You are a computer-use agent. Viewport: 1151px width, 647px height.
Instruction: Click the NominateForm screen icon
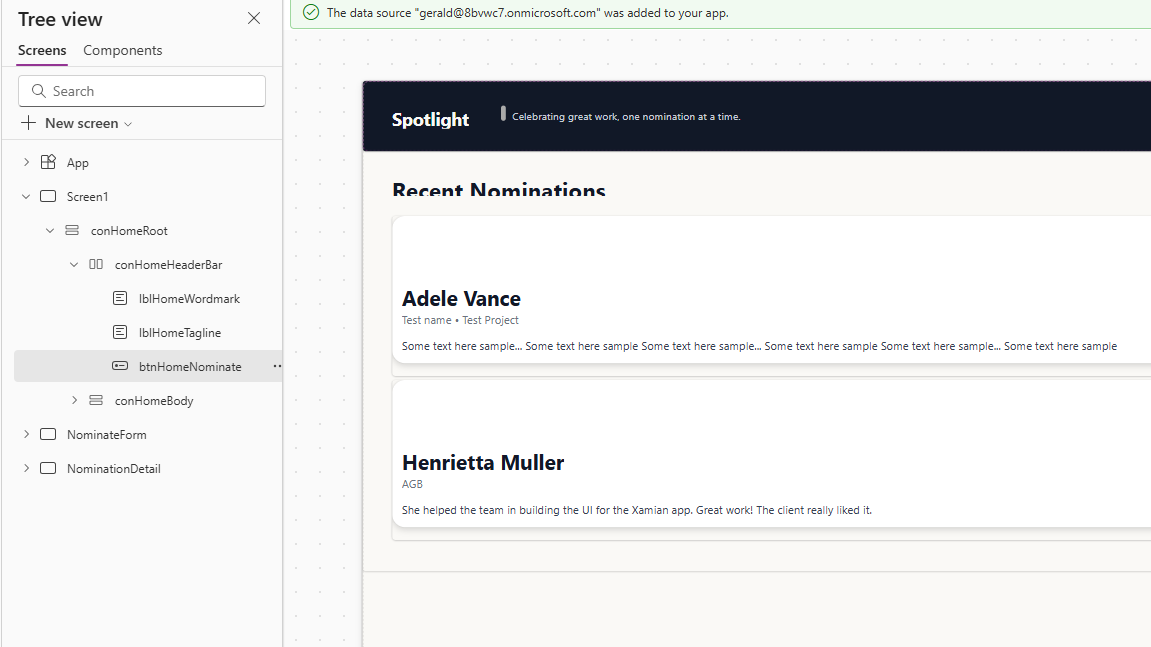48,434
